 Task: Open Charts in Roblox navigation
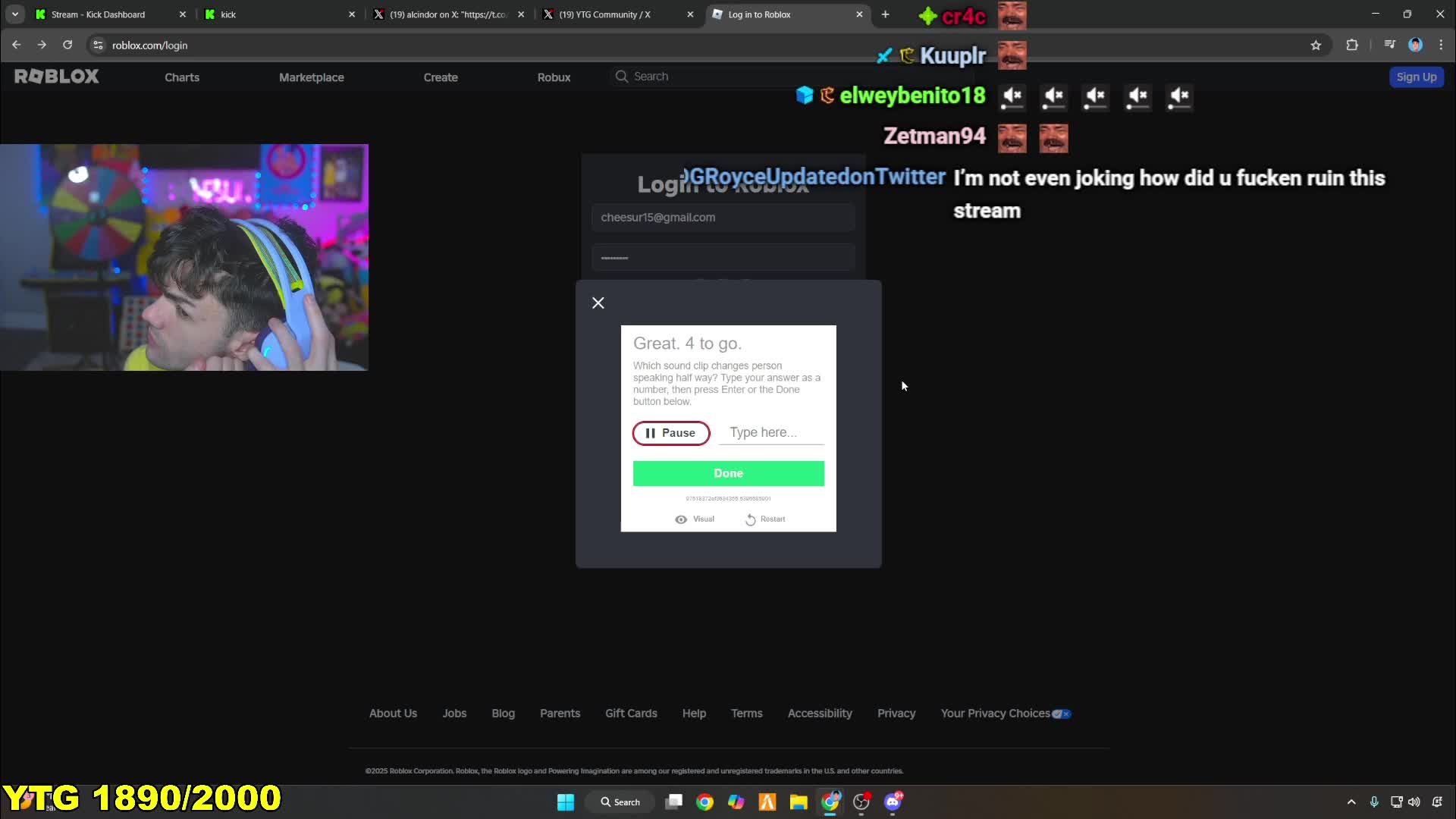pos(182,77)
